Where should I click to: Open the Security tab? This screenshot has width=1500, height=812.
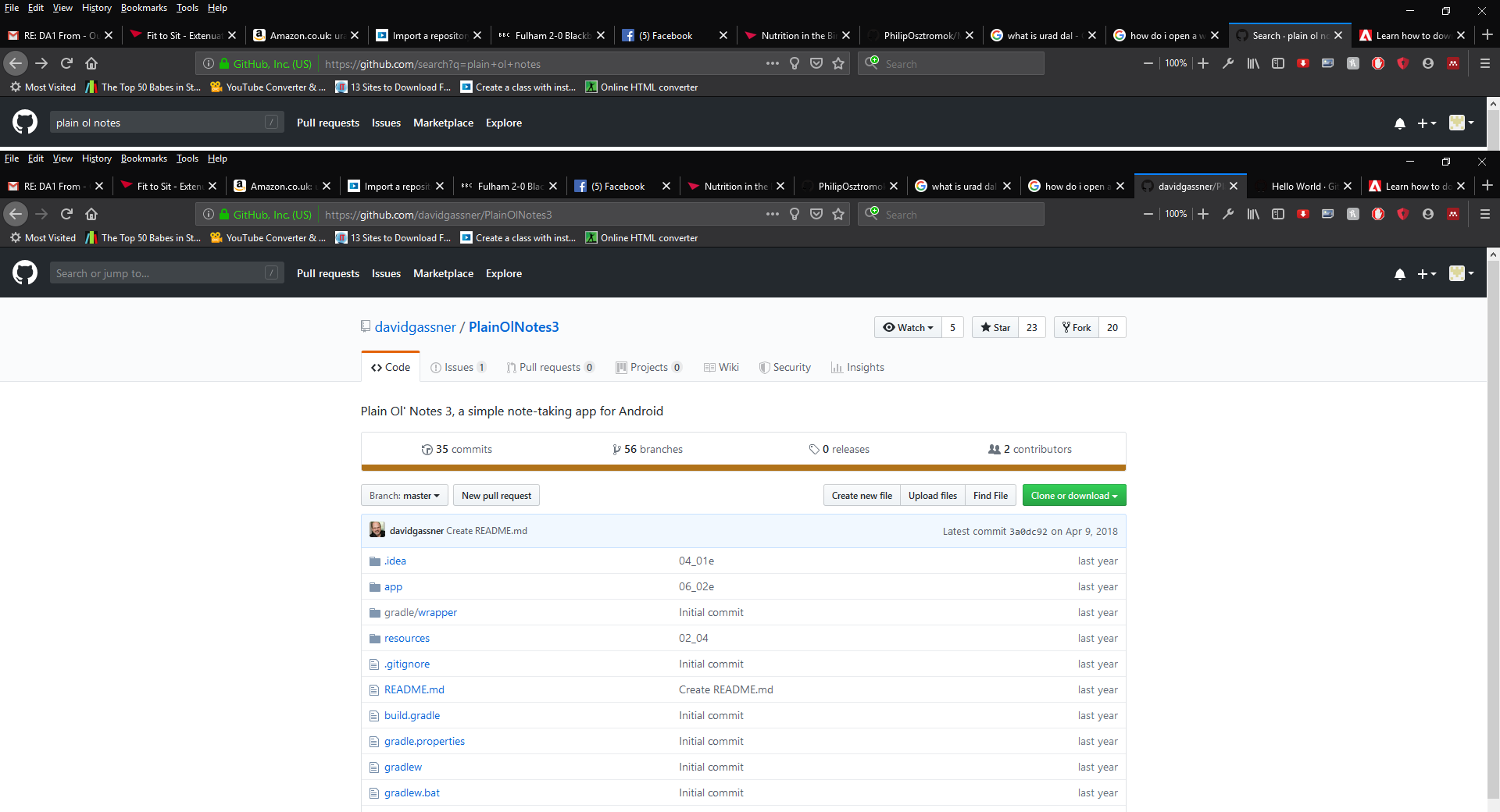[x=785, y=367]
